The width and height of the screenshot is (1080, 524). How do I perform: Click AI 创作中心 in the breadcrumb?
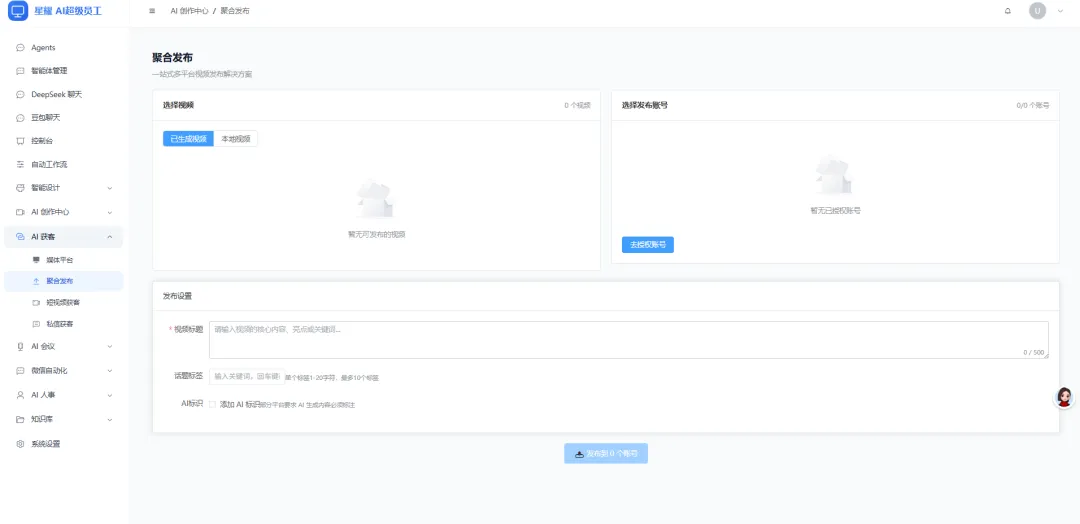click(189, 11)
